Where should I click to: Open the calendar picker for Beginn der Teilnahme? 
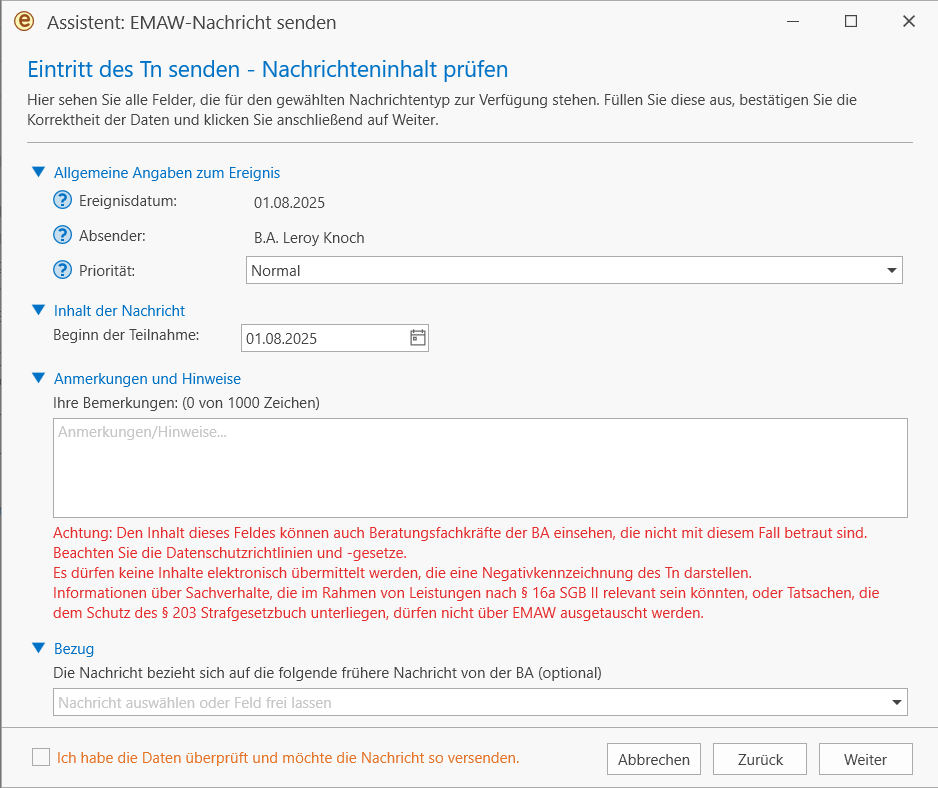(418, 337)
